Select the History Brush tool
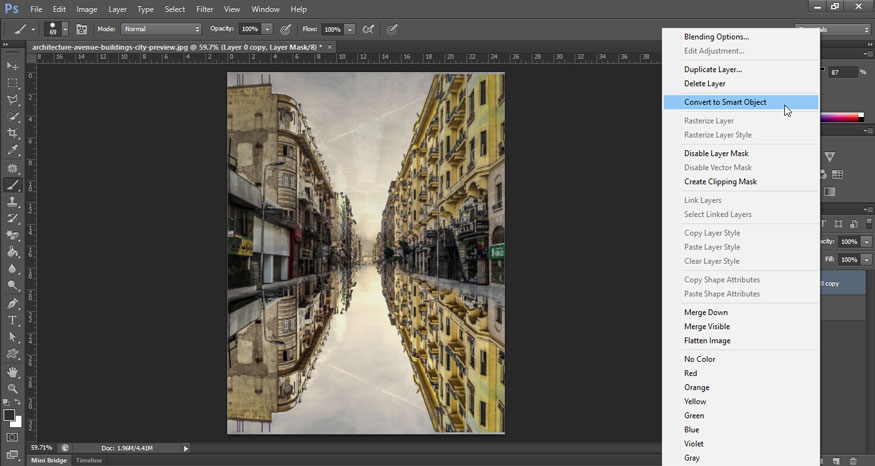This screenshot has width=875, height=466. click(x=12, y=219)
